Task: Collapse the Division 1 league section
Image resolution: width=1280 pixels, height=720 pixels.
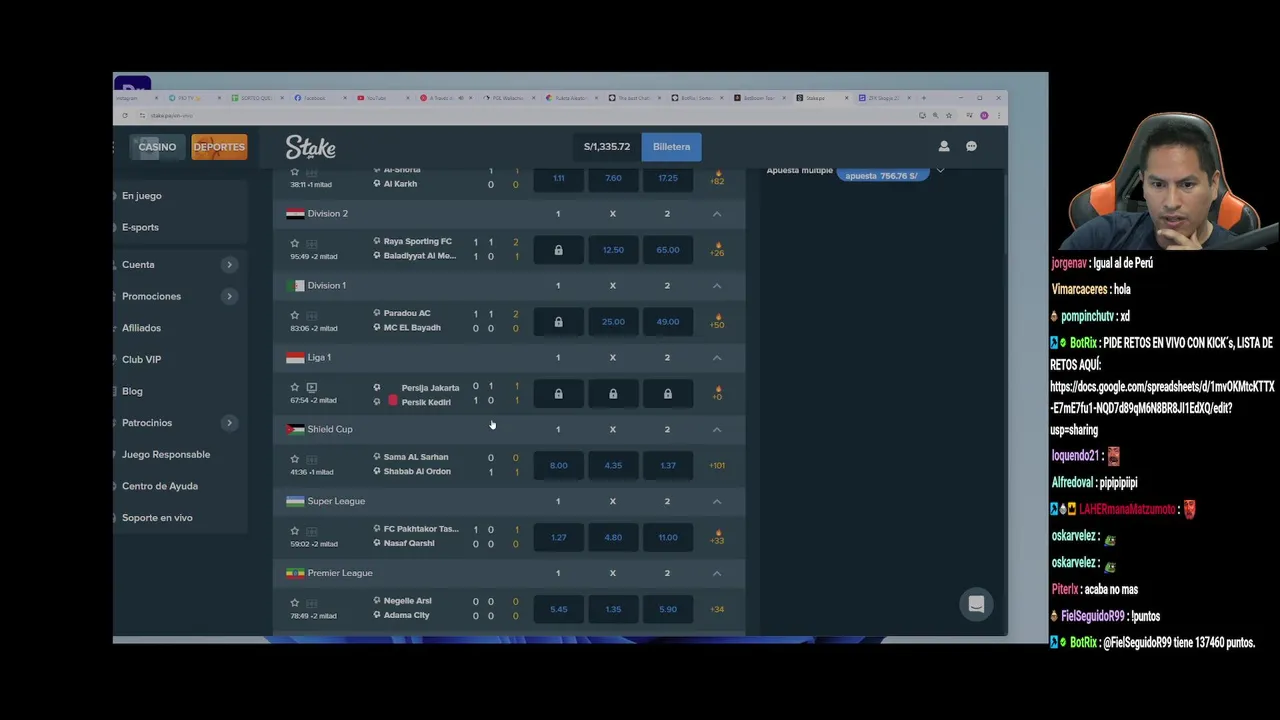Action: coord(717,286)
